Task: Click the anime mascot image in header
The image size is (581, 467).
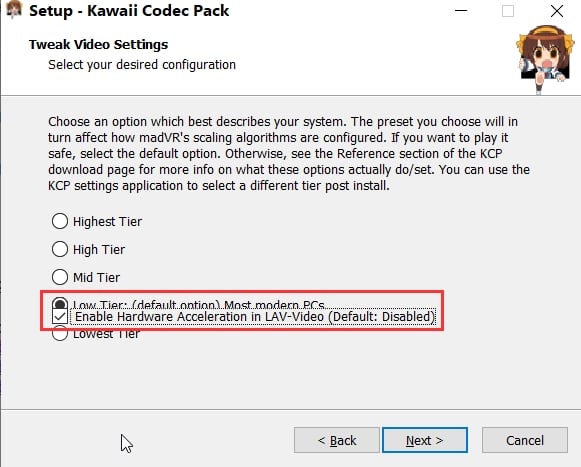Action: click(543, 59)
